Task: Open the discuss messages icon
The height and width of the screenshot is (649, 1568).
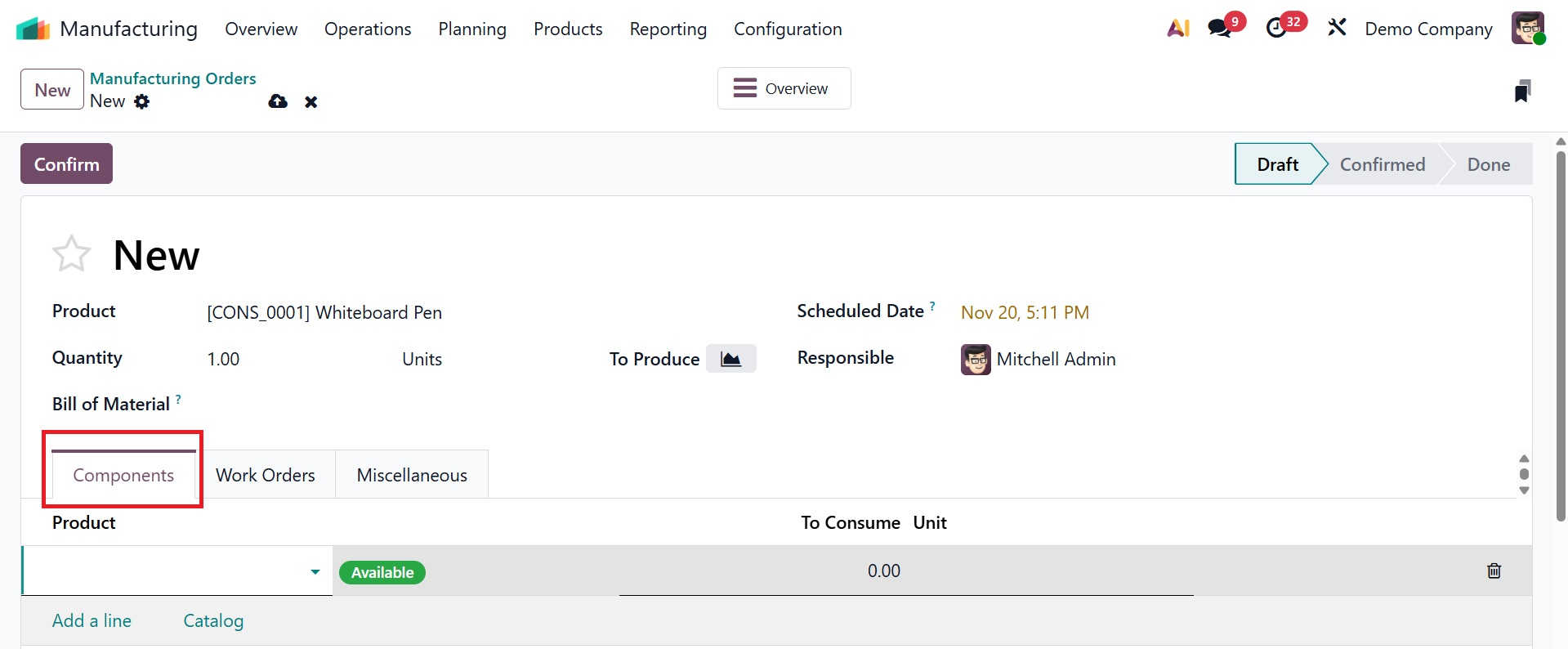Action: (x=1220, y=29)
